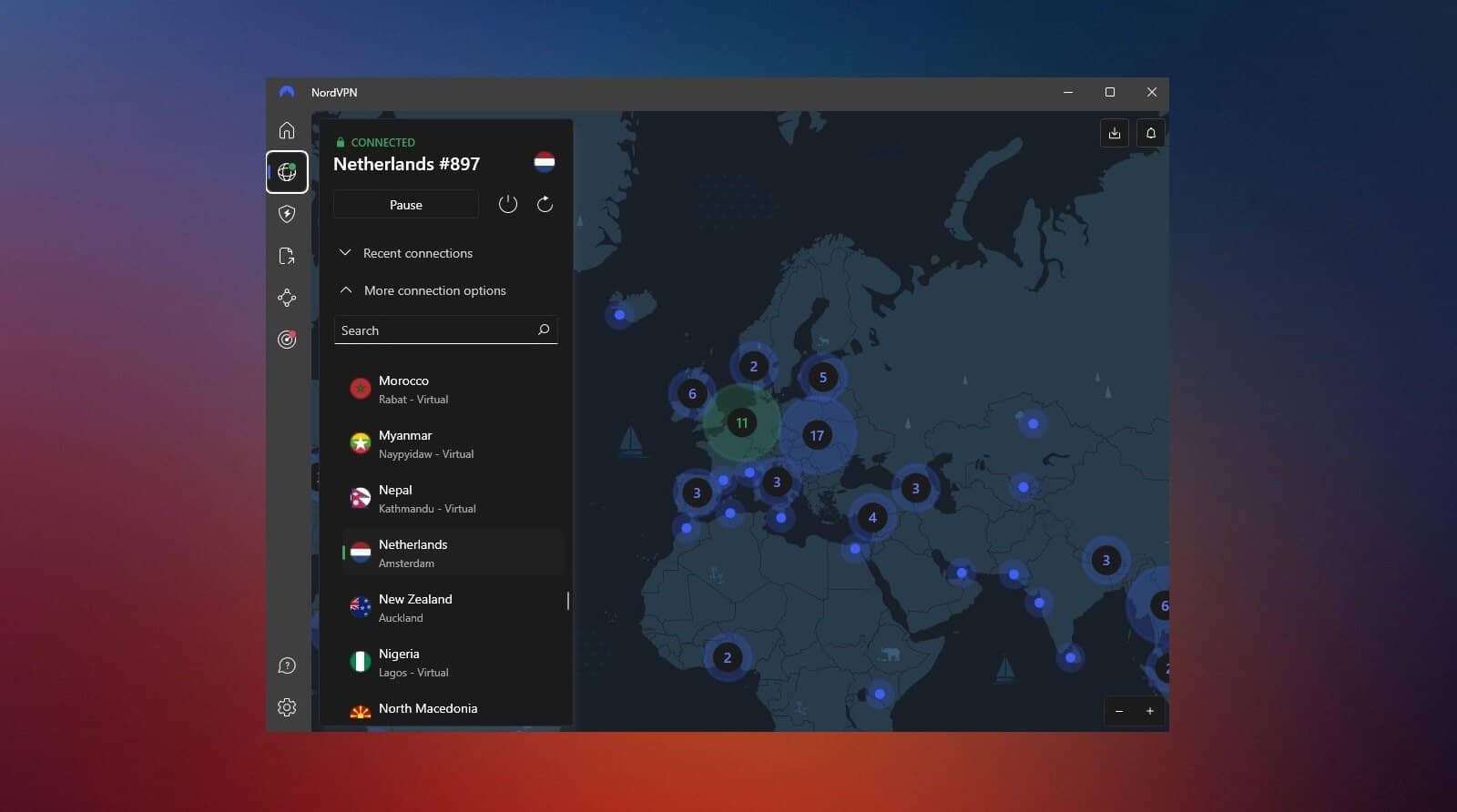Select the globe VPN map icon
The image size is (1457, 812).
coord(287,172)
